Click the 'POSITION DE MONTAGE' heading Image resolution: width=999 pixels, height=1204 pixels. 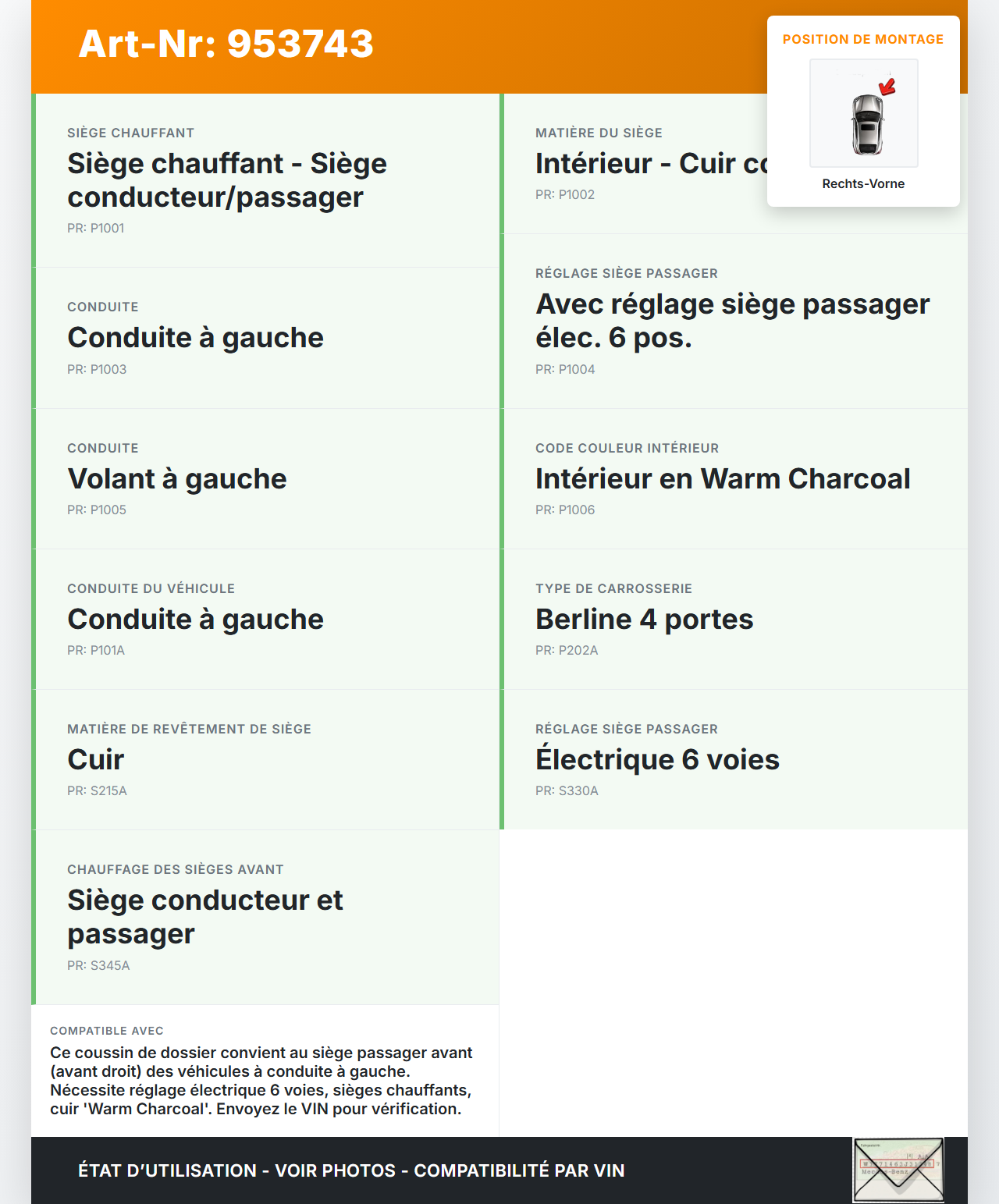pyautogui.click(x=863, y=40)
